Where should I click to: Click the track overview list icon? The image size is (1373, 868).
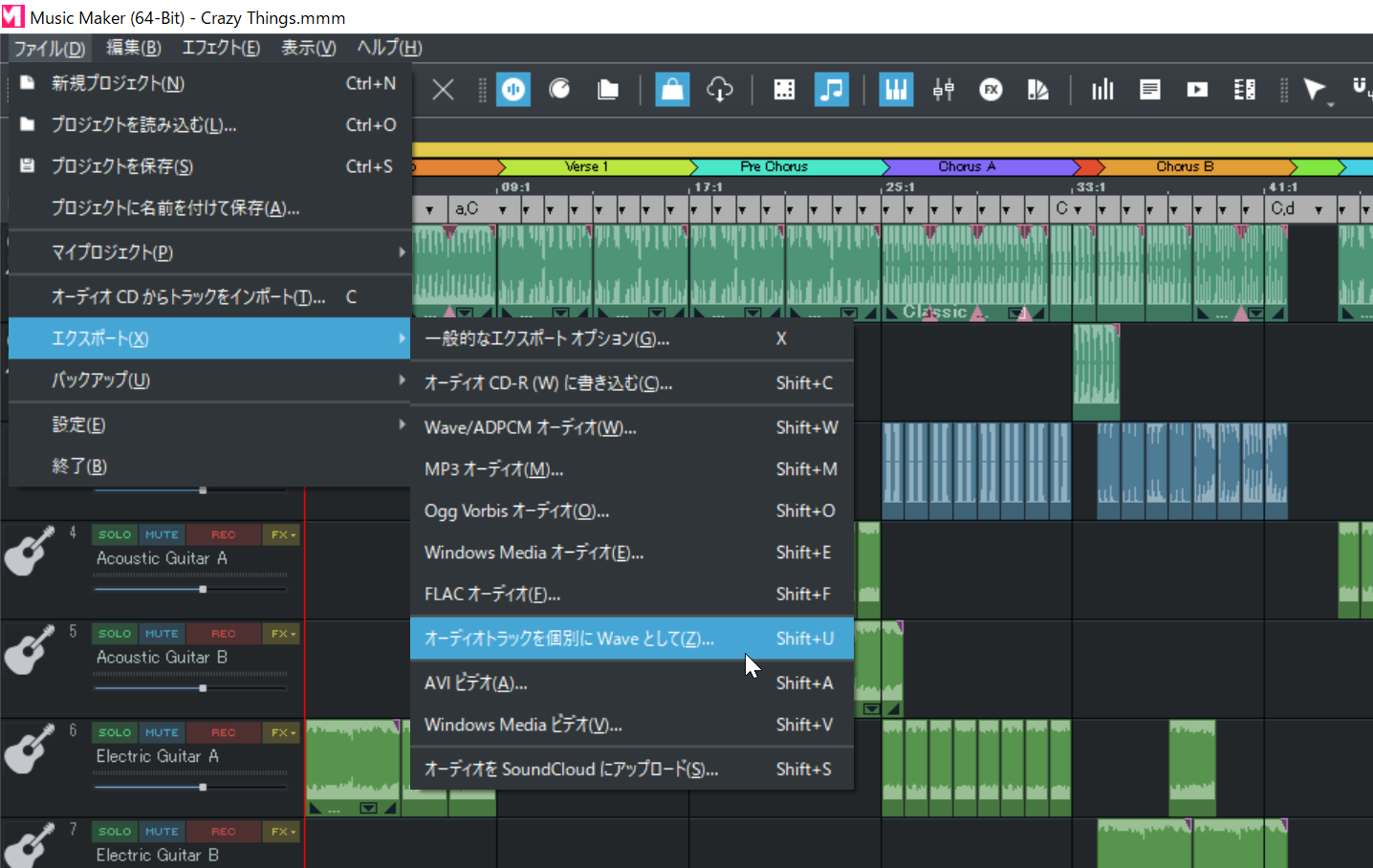pos(1245,90)
